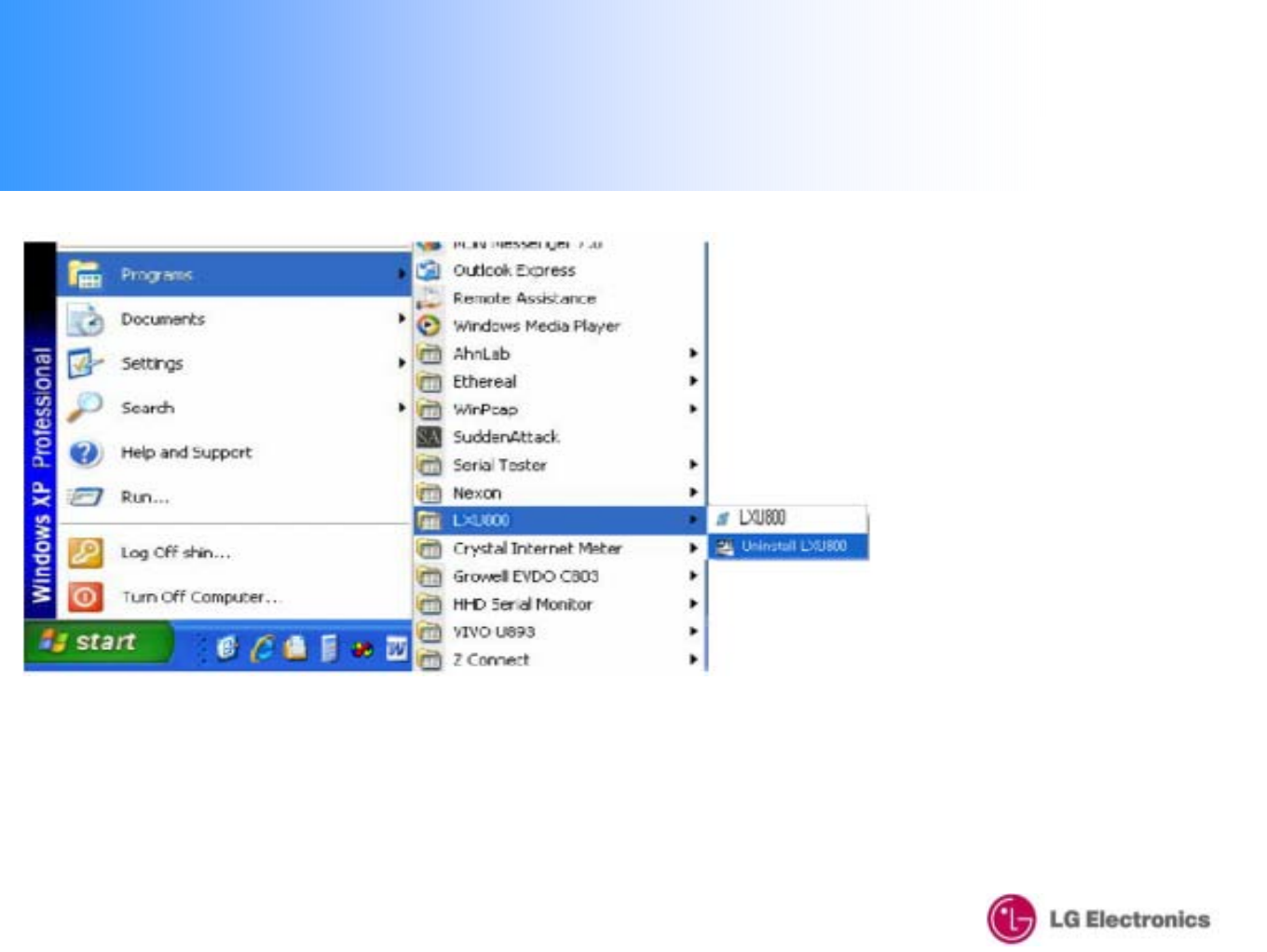This screenshot has height=952, width=1267.
Task: Click the Windows start button
Action: (99, 642)
